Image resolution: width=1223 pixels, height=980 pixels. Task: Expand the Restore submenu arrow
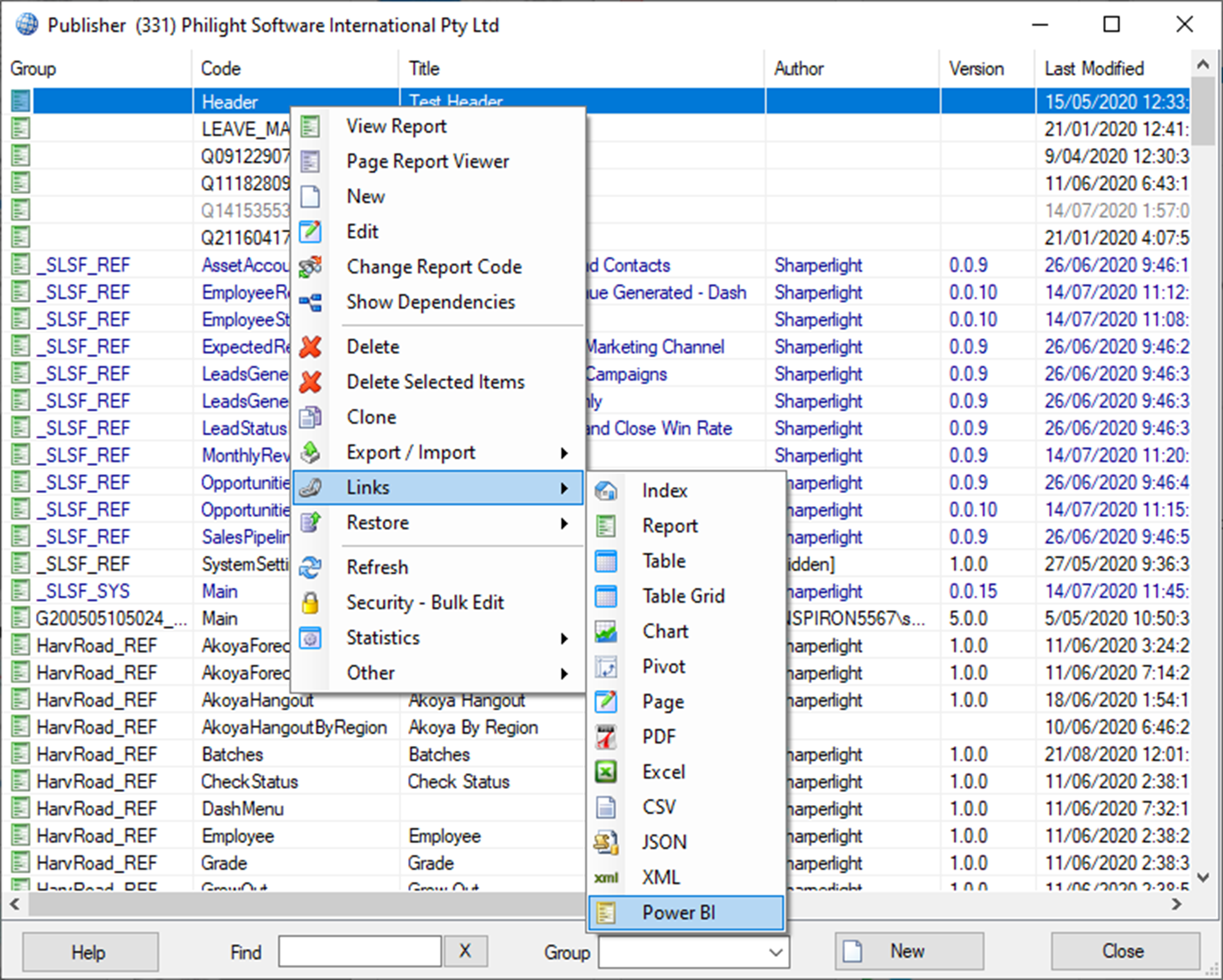click(564, 523)
